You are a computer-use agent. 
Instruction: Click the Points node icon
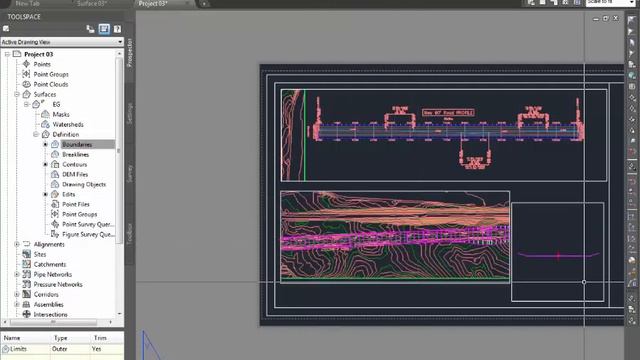(27, 64)
